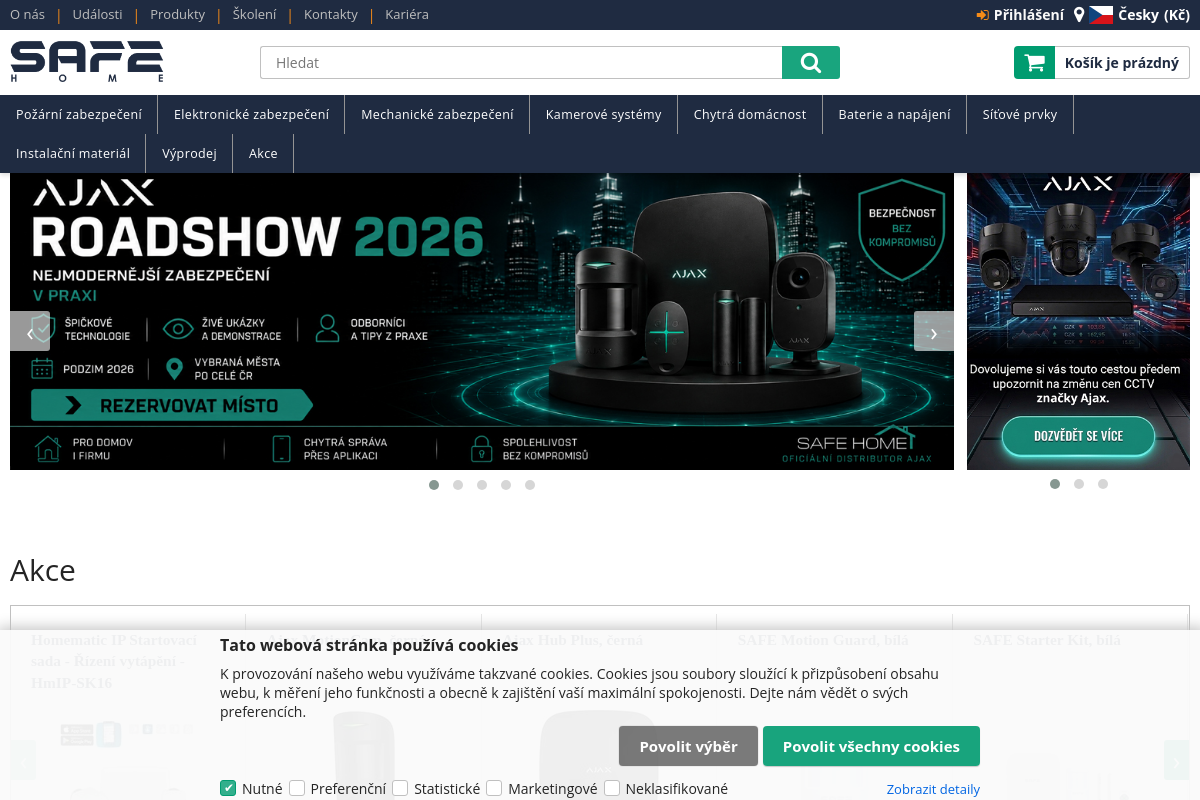
Task: Select second side banner dot
Action: [x=1079, y=484]
